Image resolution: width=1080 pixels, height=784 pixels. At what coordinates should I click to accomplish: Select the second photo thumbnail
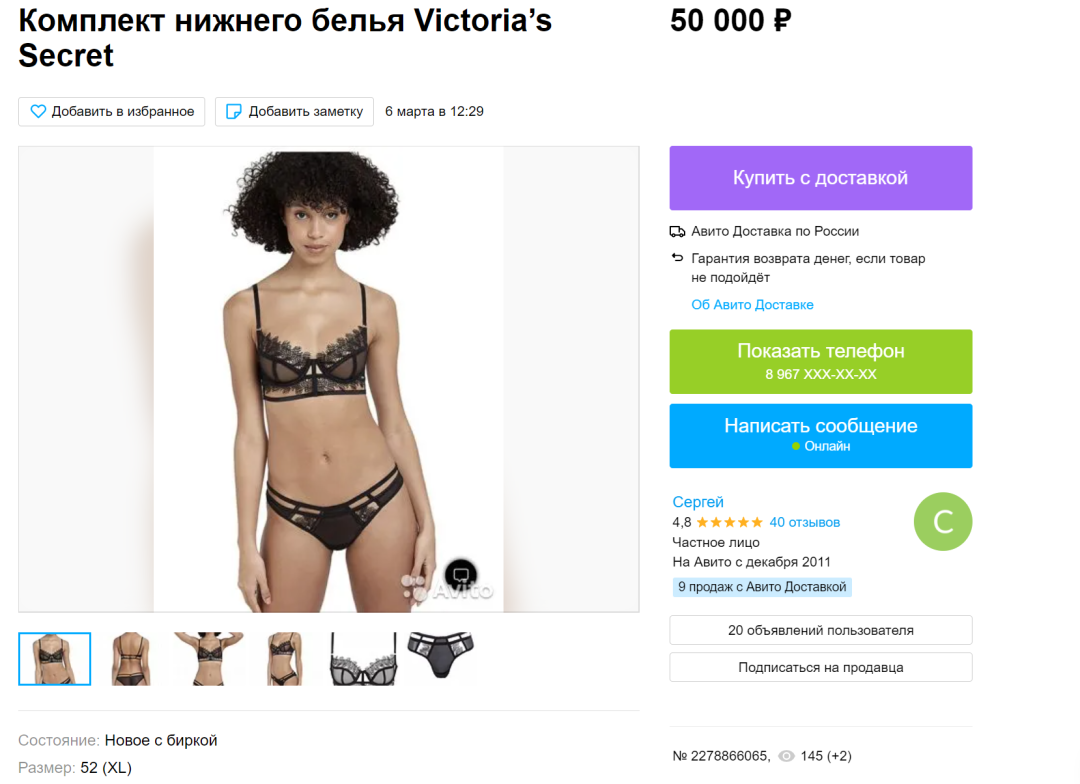(x=131, y=658)
